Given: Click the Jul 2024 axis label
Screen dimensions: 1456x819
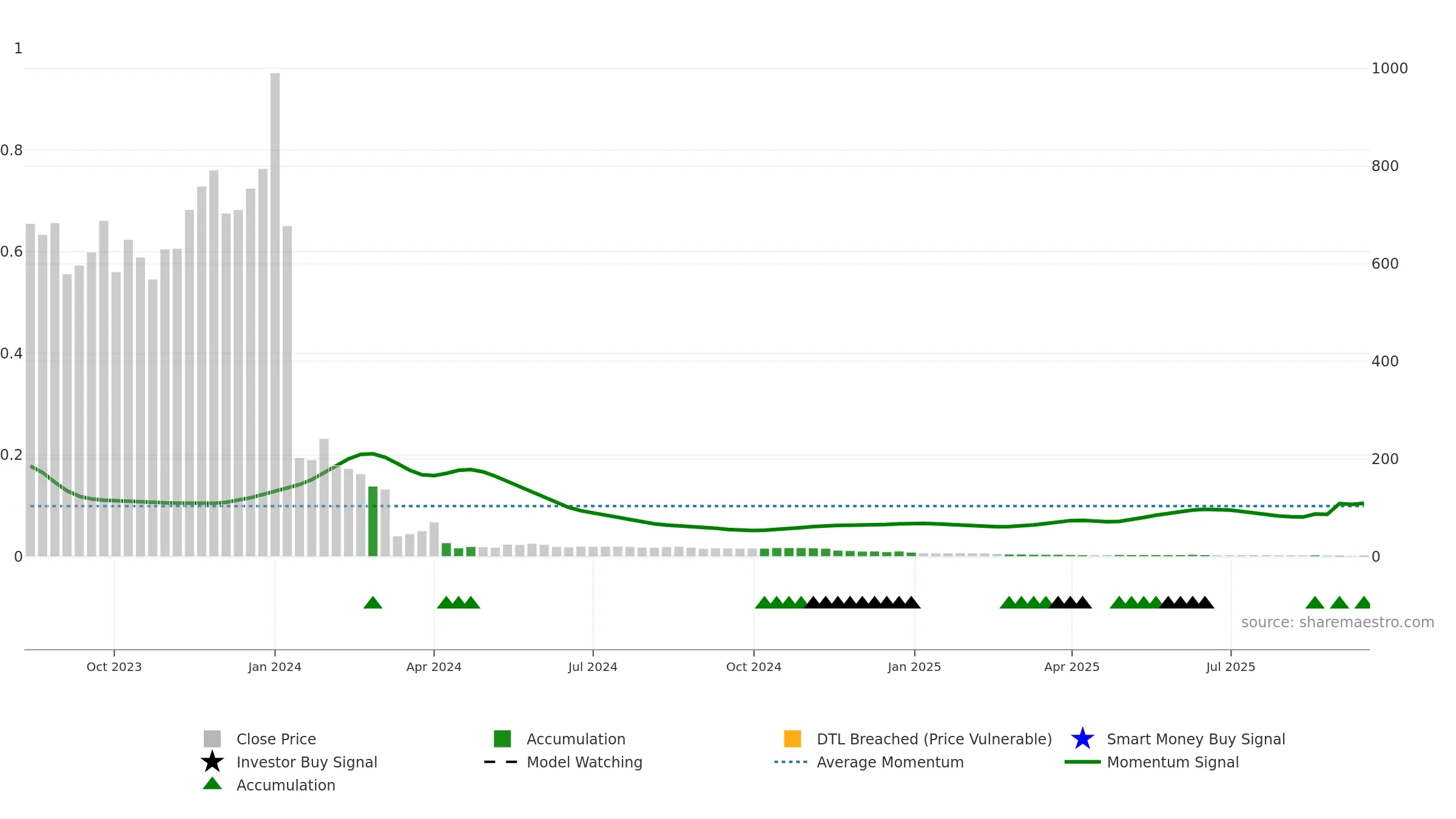Looking at the screenshot, I should [593, 667].
